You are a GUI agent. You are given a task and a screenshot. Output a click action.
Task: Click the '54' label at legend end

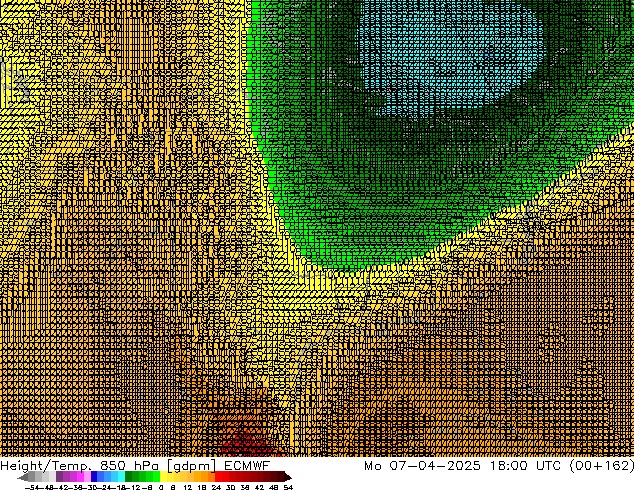(288, 487)
